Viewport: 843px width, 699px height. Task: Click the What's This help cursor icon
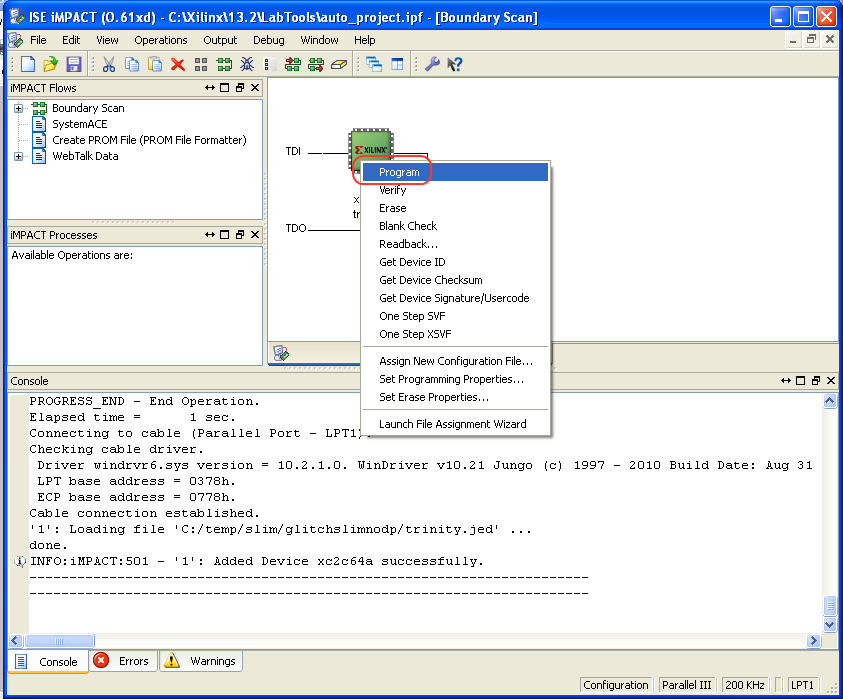click(x=455, y=64)
